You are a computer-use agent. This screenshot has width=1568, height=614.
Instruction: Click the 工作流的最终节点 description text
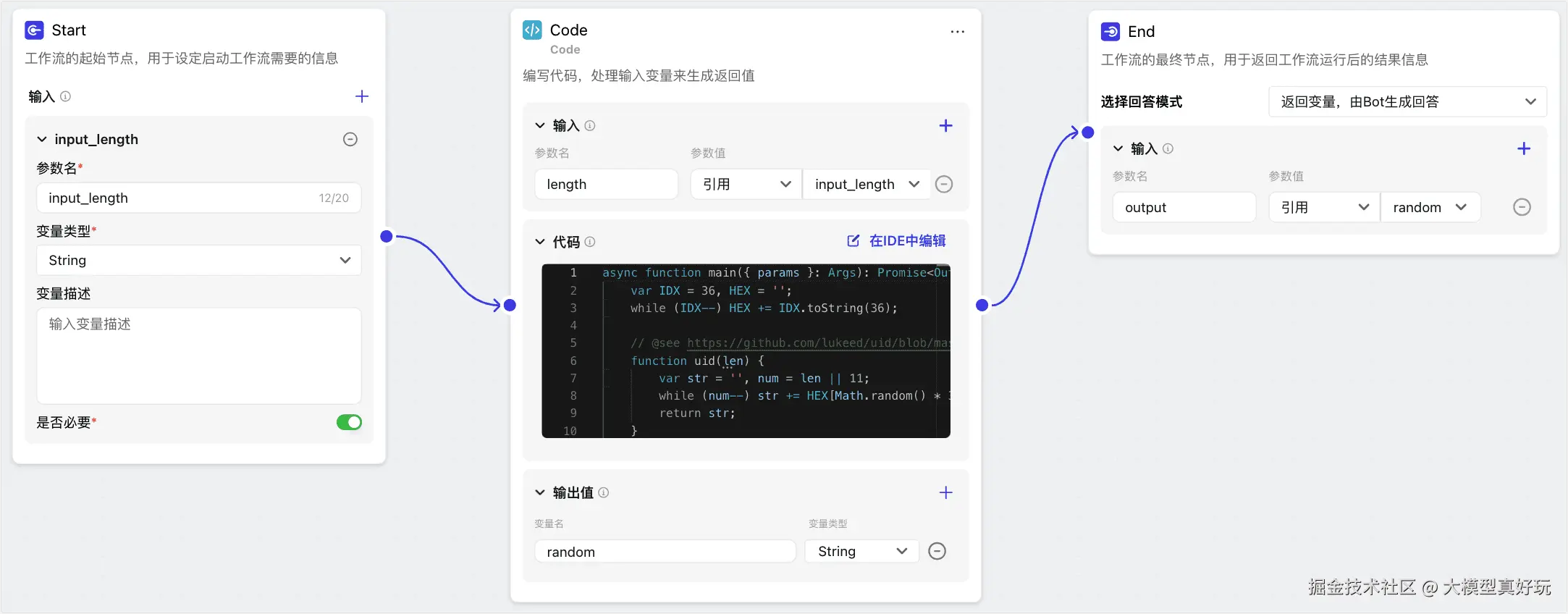coord(1265,60)
